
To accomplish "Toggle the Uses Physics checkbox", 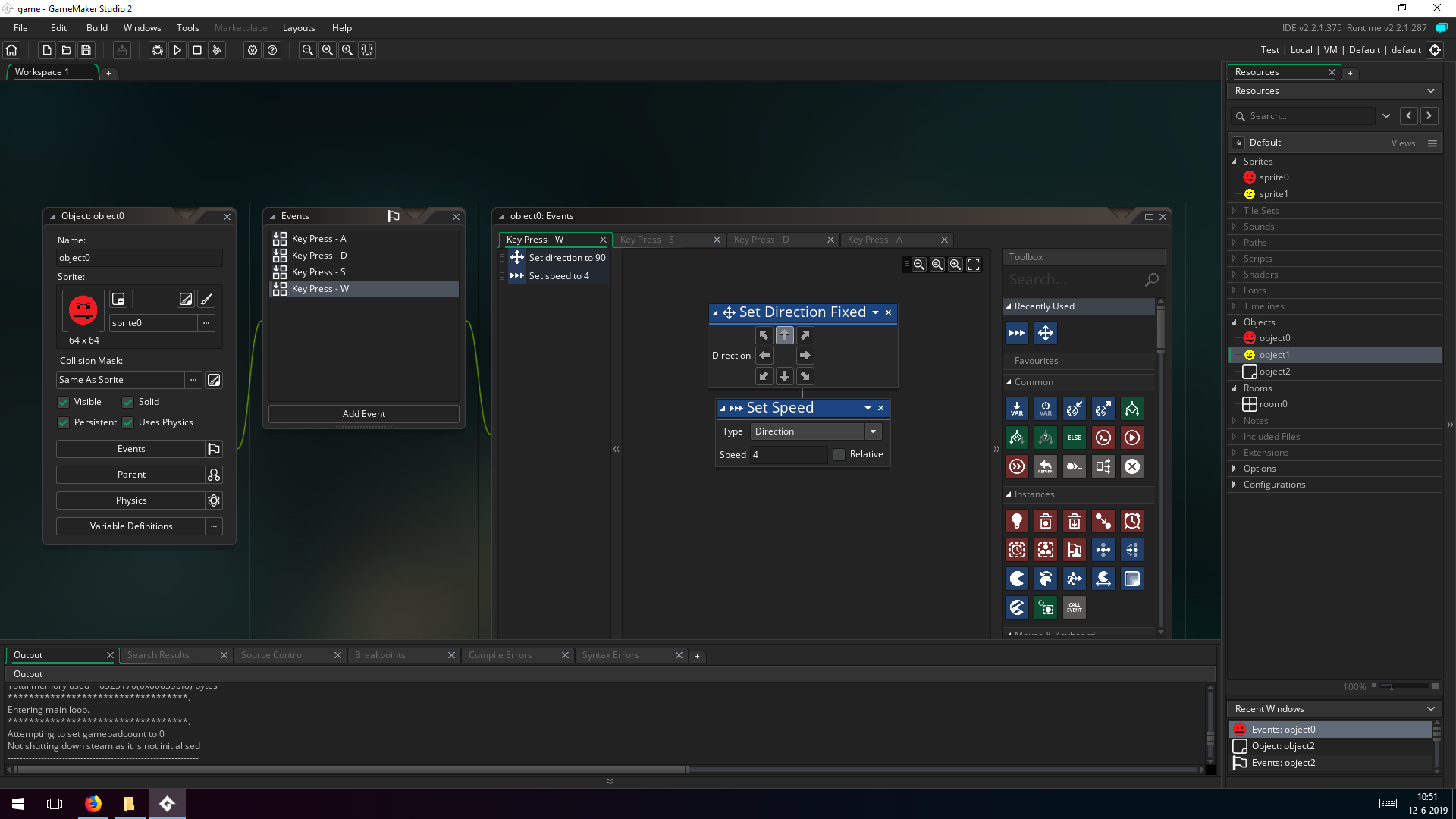I will [128, 422].
